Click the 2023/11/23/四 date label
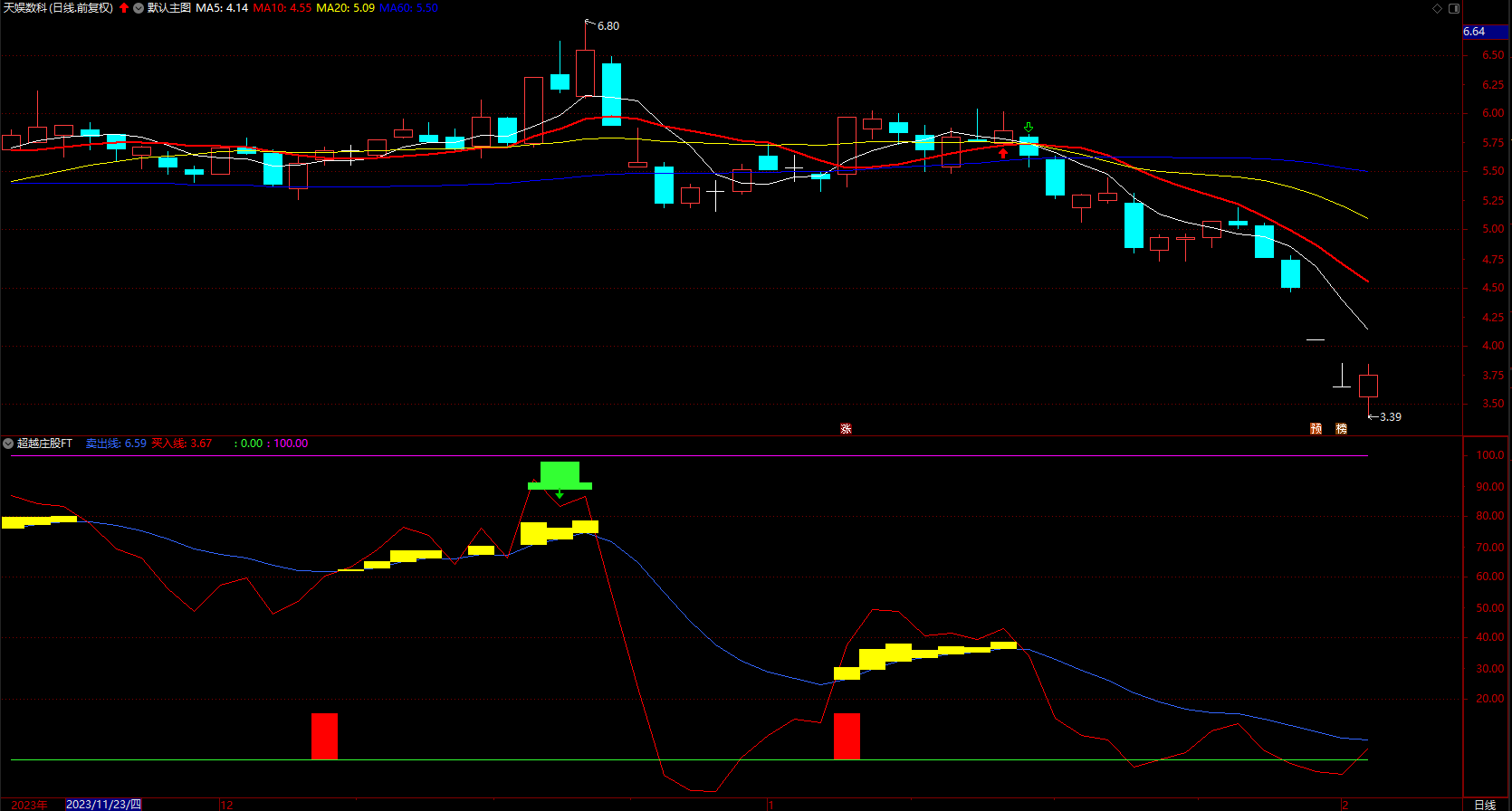1512x811 pixels. [104, 805]
